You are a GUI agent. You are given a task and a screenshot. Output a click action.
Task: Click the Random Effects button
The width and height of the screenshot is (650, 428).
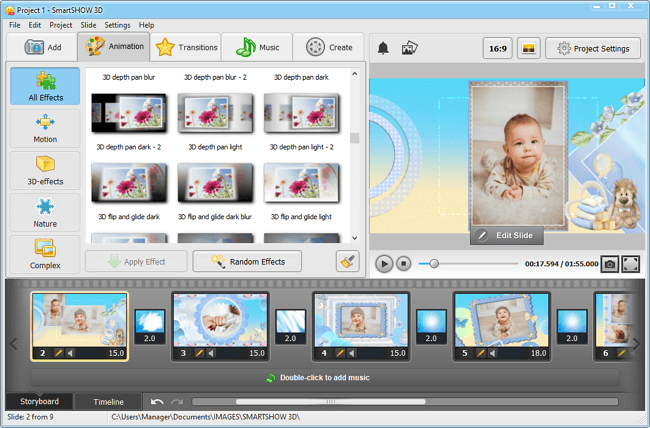click(247, 262)
